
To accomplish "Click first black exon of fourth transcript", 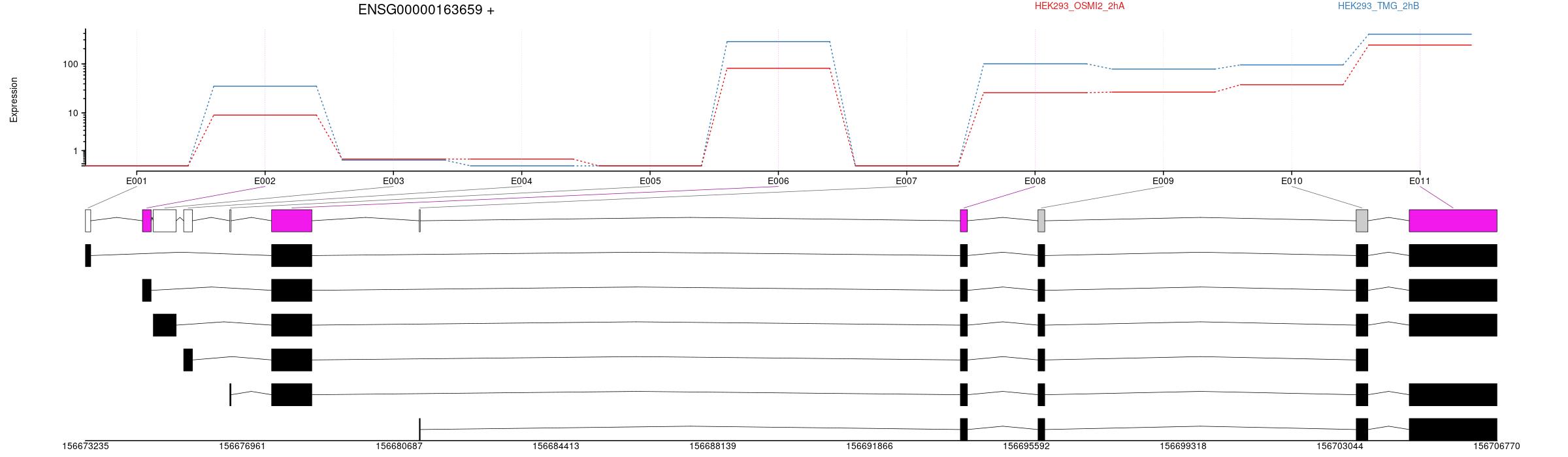I will point(188,360).
